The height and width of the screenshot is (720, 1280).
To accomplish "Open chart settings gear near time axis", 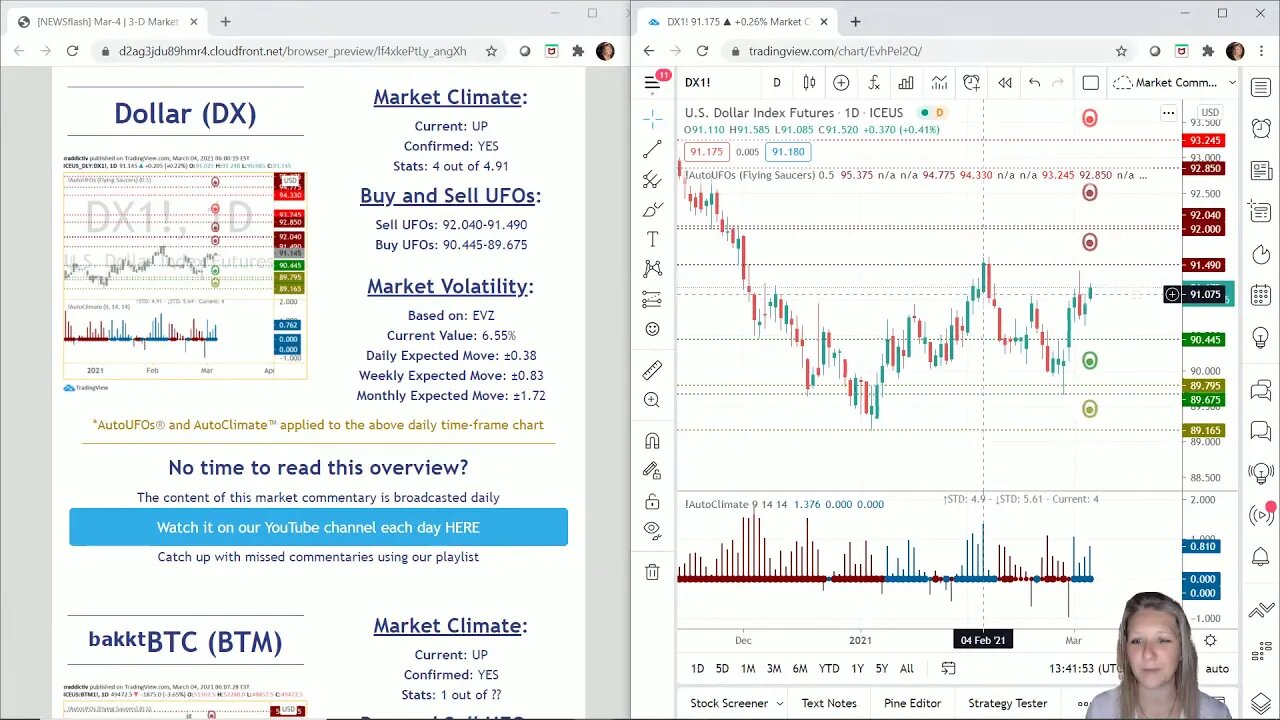I will [x=1210, y=640].
